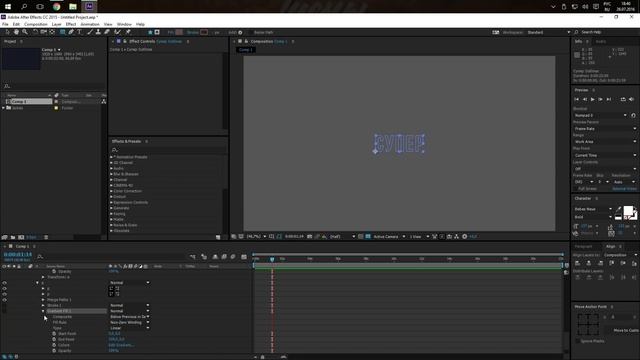Open gradient Type Linear dropdown
Screen dimensions: 640x360
point(129,328)
